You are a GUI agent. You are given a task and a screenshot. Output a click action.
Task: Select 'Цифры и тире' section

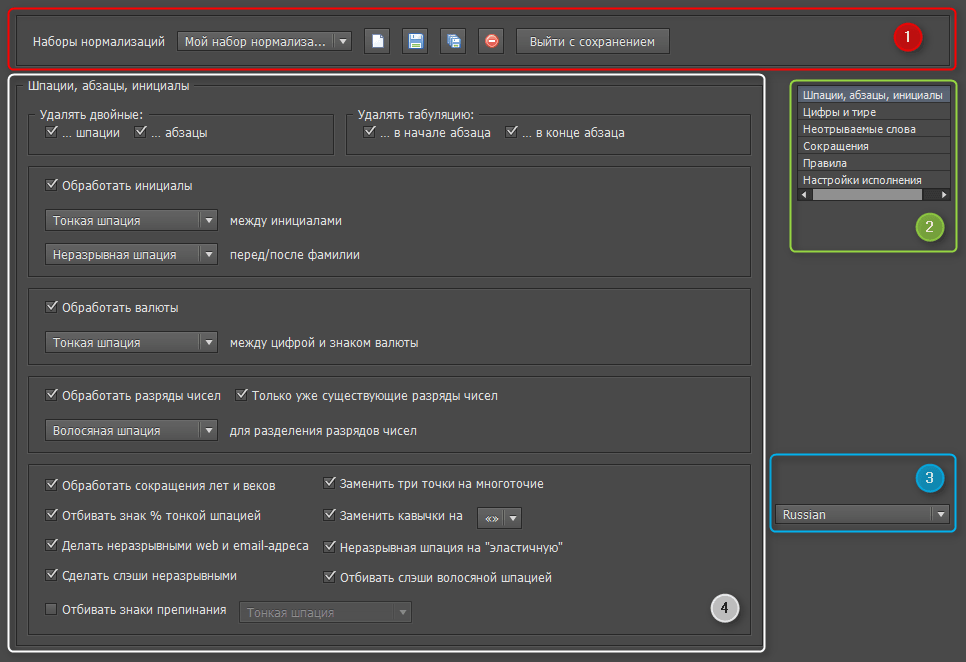coord(839,112)
